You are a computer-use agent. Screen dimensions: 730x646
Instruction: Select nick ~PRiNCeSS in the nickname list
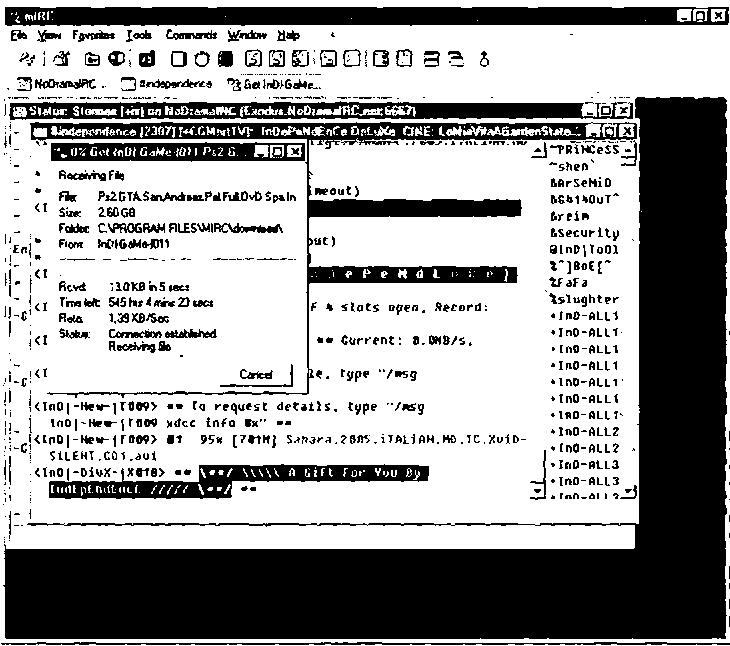tap(585, 150)
